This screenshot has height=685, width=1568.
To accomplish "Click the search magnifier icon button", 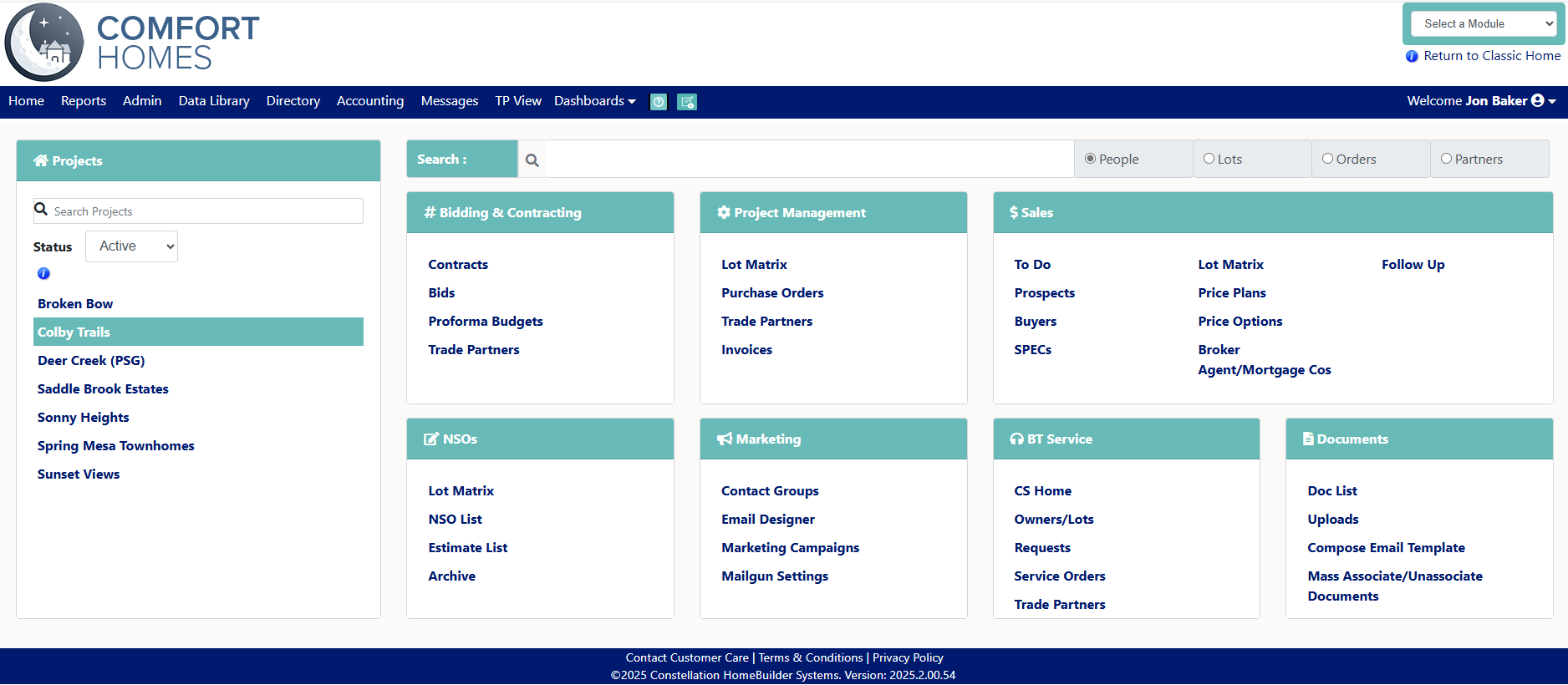I will [x=532, y=160].
